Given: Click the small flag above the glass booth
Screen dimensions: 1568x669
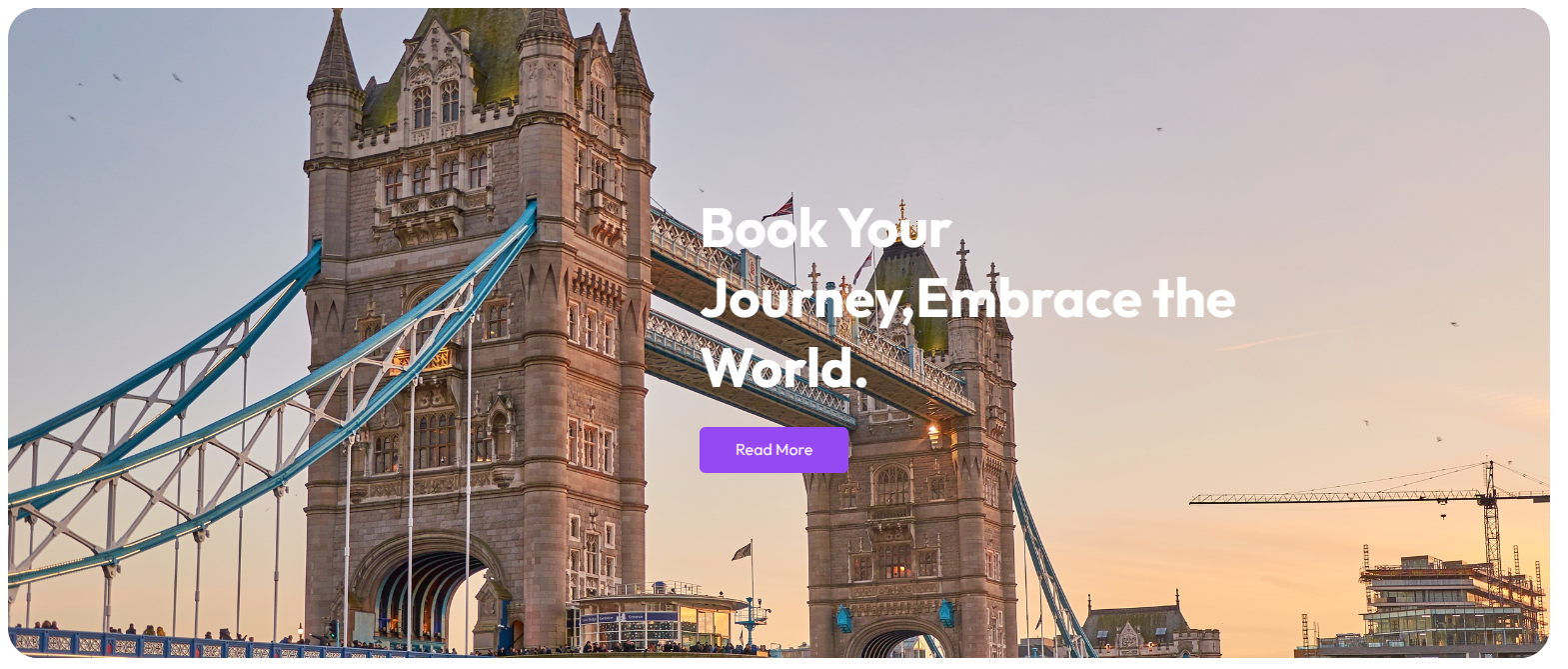Looking at the screenshot, I should point(742,551).
